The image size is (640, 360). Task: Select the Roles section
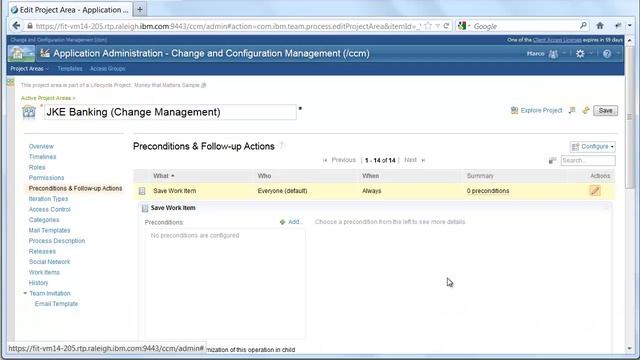click(x=37, y=167)
